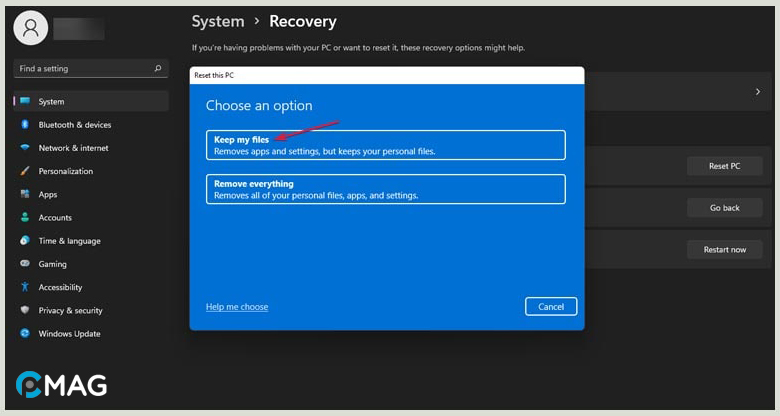Click the Restart now button
This screenshot has height=416, width=780.
[724, 250]
